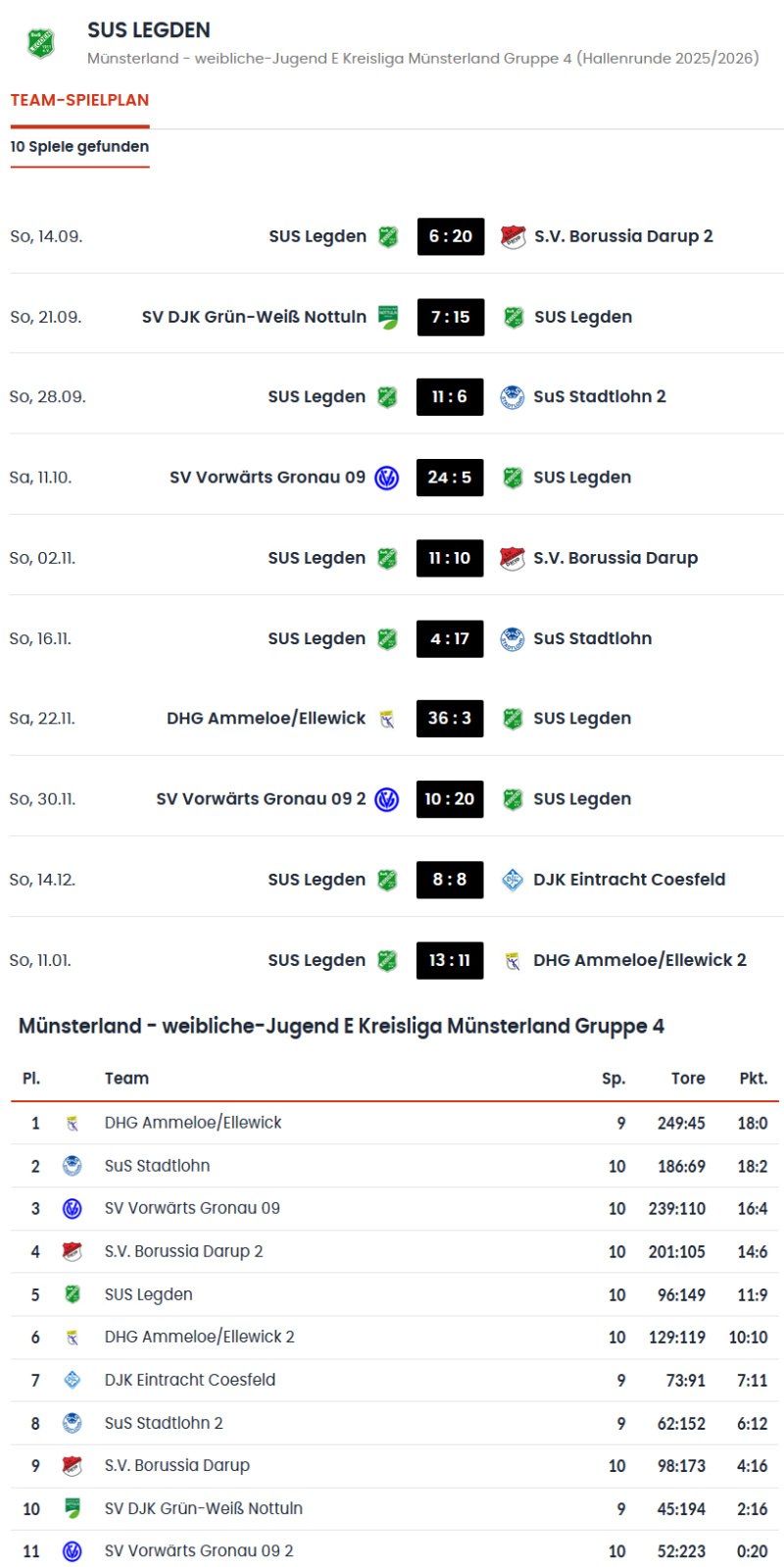The width and height of the screenshot is (784, 1567).
Task: Click SV Vorwärts Gronau 09 crest in 11.10. match
Action: pyautogui.click(x=387, y=478)
